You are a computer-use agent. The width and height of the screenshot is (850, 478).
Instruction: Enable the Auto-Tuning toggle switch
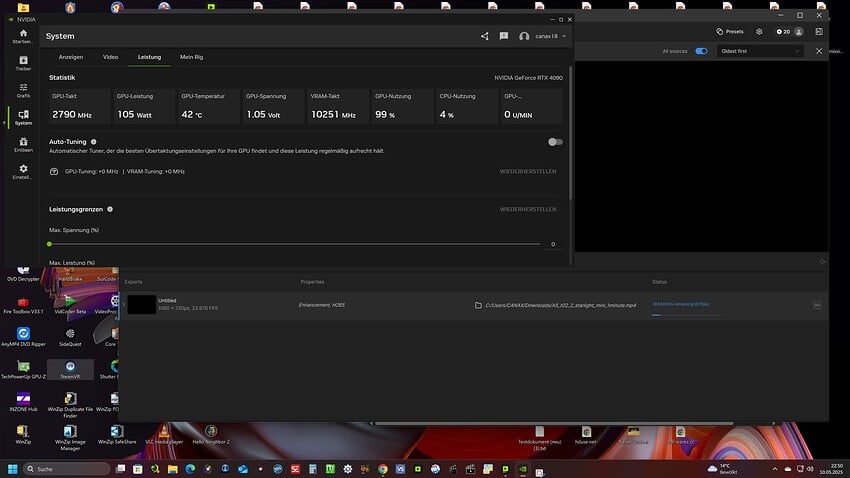(555, 142)
